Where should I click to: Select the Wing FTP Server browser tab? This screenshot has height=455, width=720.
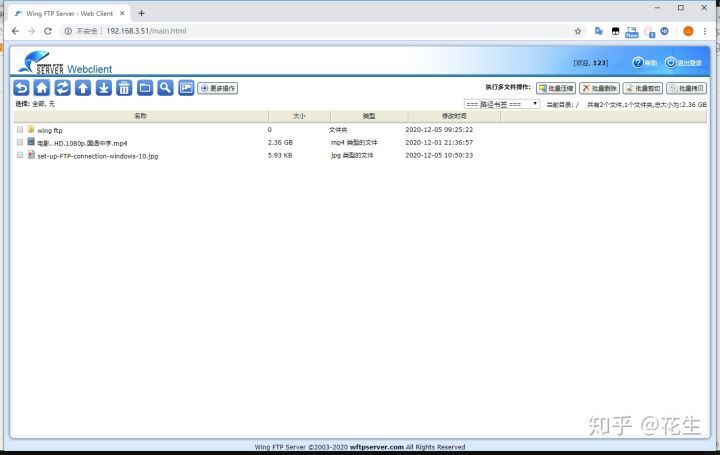tap(69, 14)
